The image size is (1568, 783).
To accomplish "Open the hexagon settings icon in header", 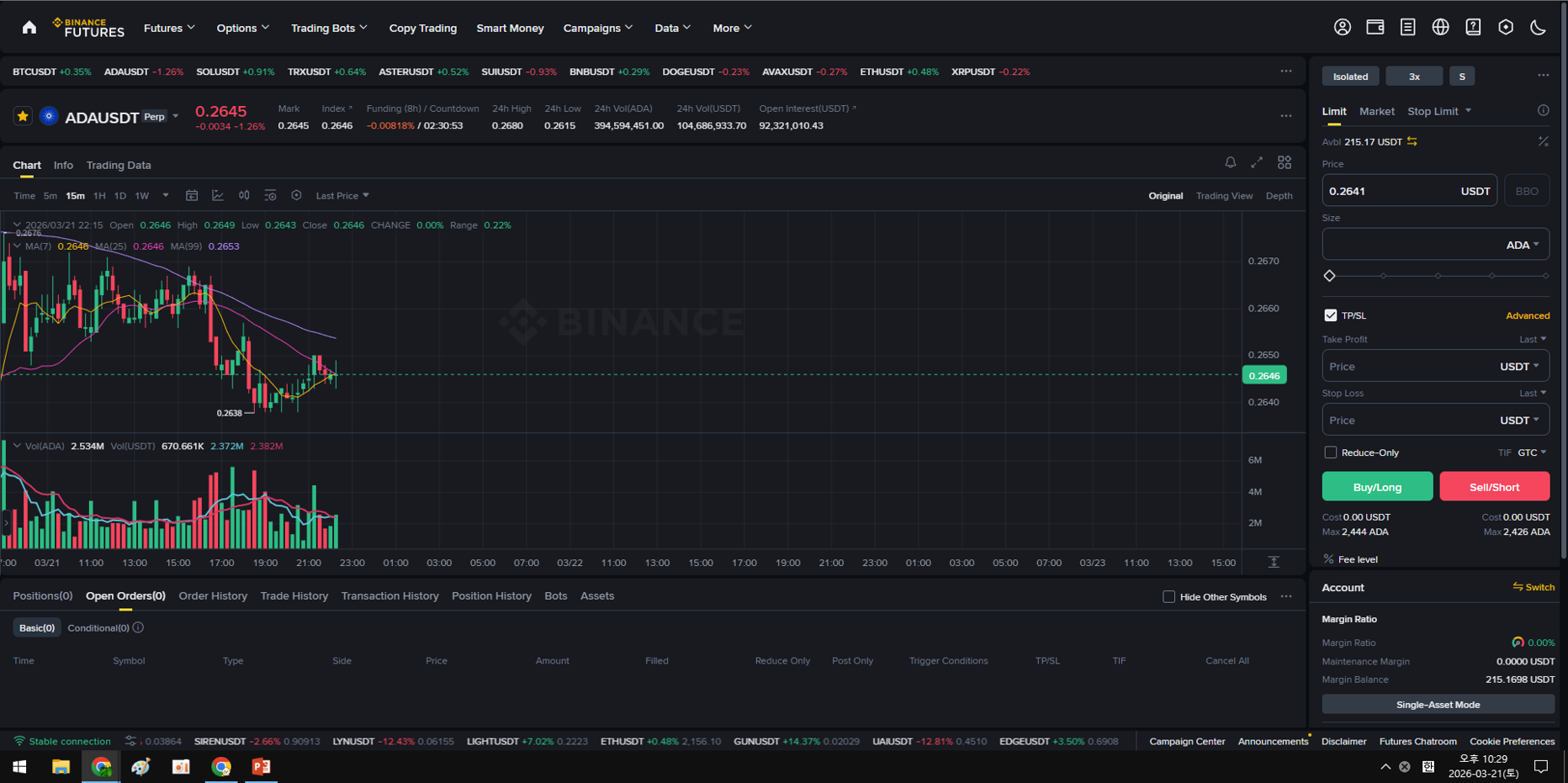I will [1506, 27].
